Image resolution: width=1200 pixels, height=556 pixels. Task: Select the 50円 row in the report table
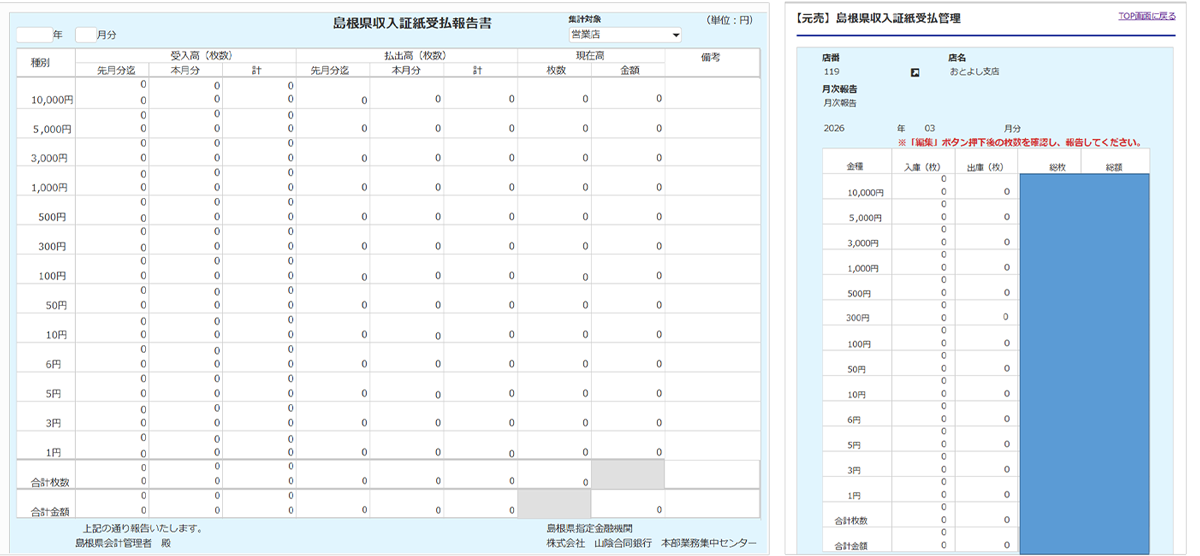click(x=389, y=298)
